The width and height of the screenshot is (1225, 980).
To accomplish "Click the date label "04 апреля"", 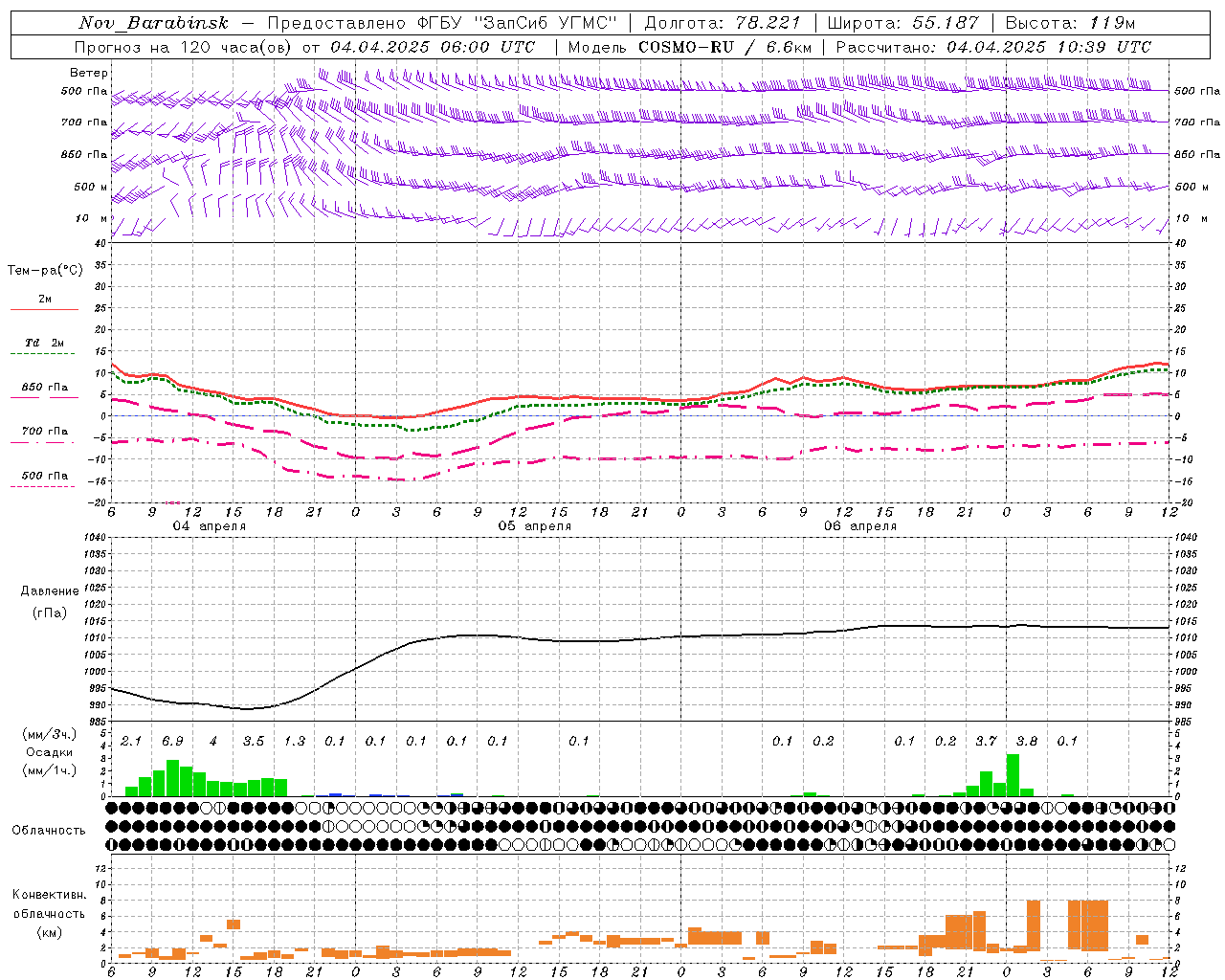I will coord(209,526).
